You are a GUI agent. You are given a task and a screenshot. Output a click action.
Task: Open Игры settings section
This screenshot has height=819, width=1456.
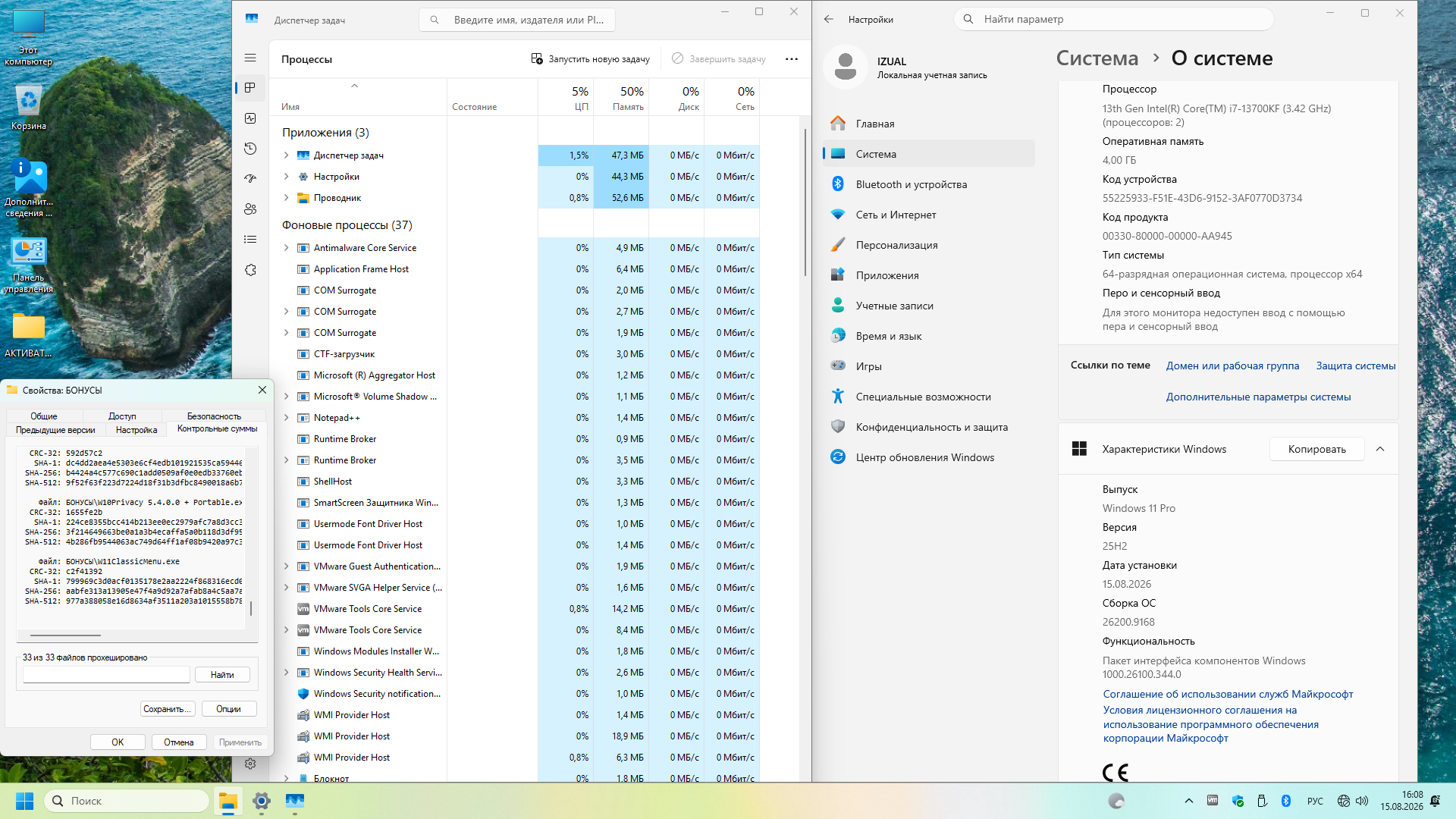[x=929, y=366]
